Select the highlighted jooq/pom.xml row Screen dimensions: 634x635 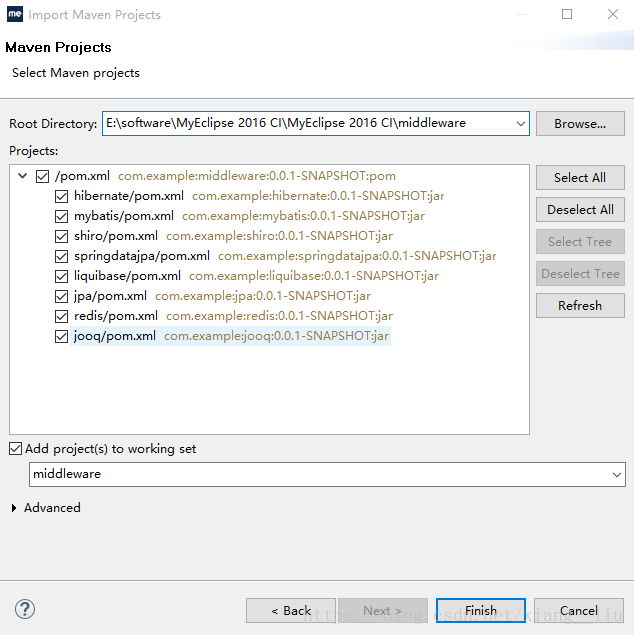(x=231, y=336)
